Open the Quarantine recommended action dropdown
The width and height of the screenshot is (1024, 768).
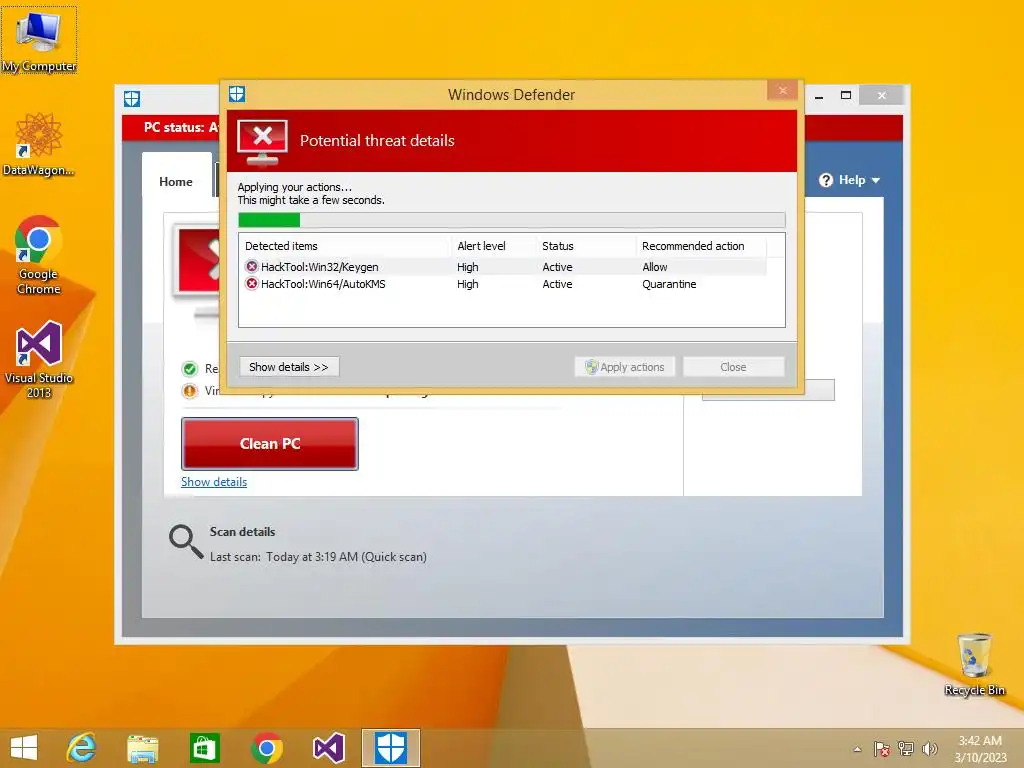point(702,284)
